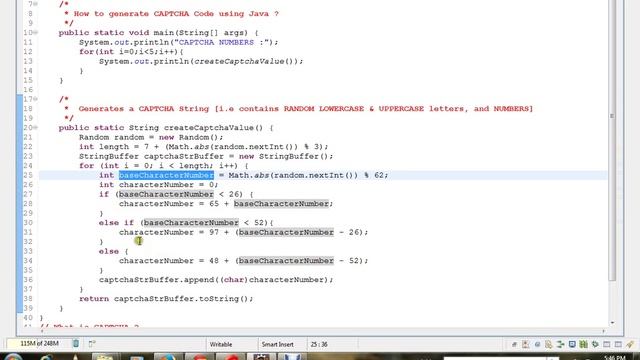Click the heap status 115M of 248M
Screen dimensions: 640x360
(39, 344)
